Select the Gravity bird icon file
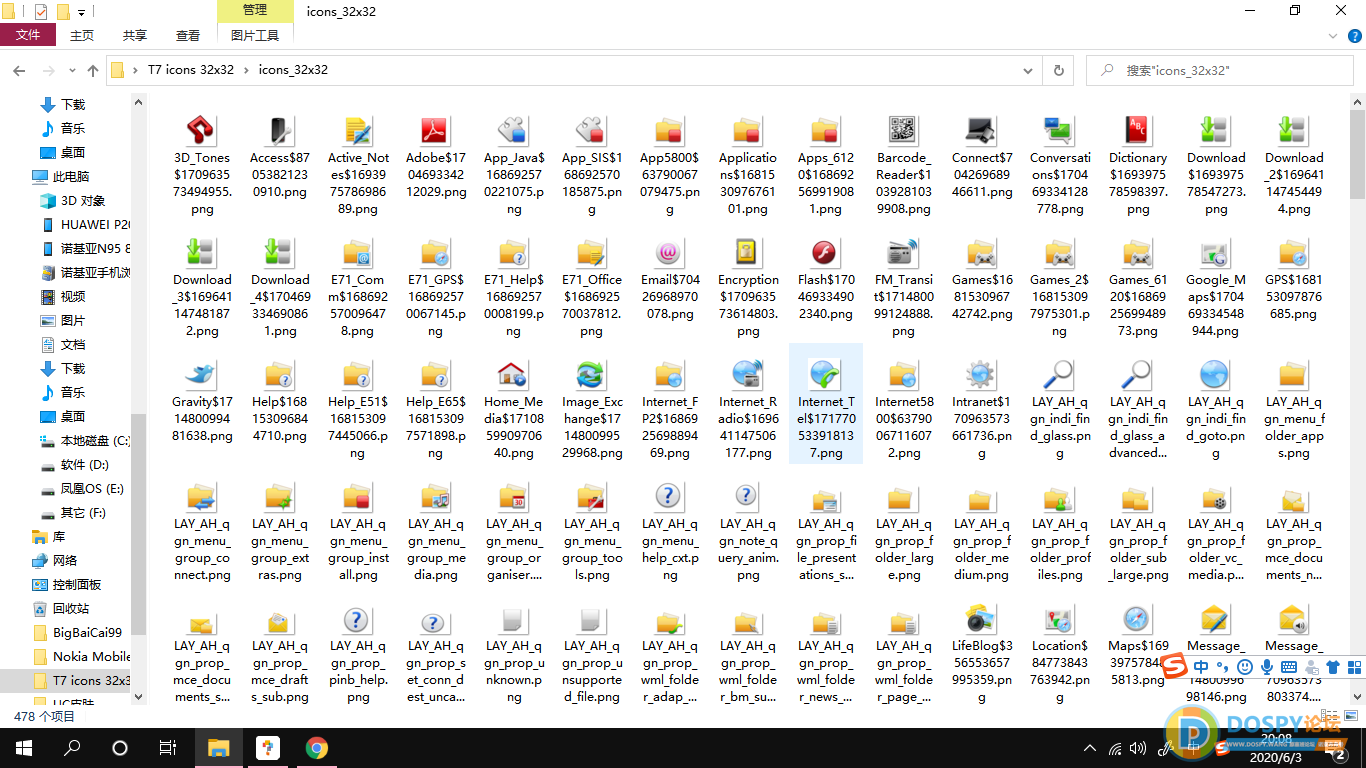 [202, 402]
